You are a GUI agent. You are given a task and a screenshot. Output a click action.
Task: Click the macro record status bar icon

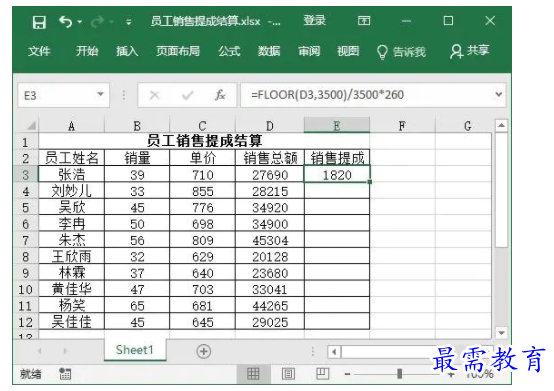click(65, 373)
